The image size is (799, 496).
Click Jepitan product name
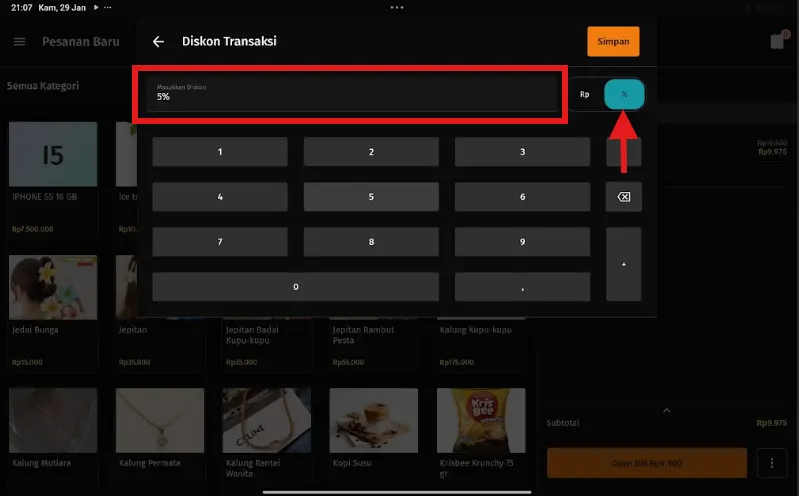coord(132,330)
